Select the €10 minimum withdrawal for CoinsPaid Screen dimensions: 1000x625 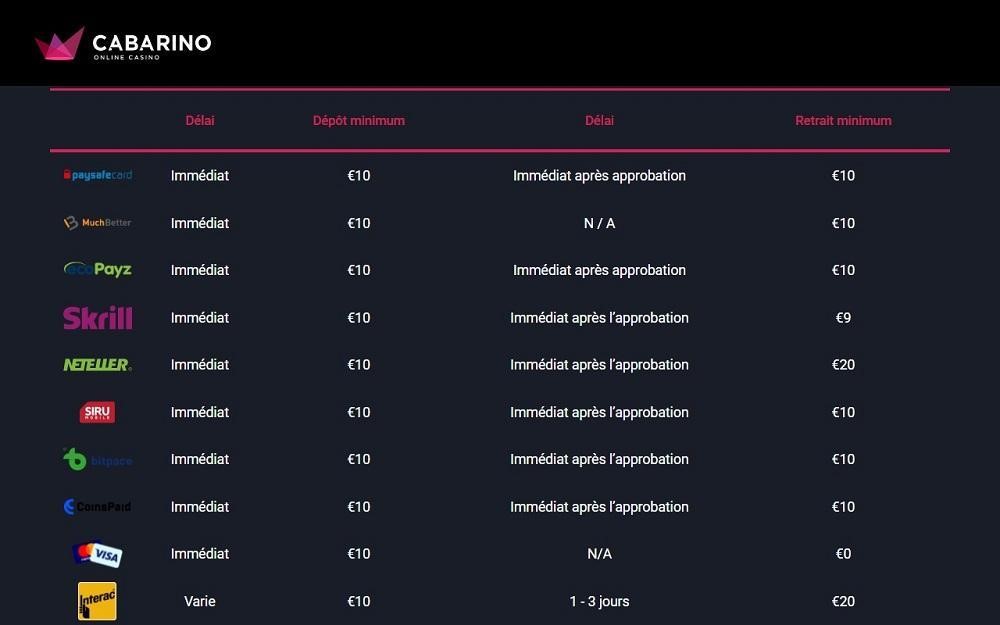click(x=843, y=506)
